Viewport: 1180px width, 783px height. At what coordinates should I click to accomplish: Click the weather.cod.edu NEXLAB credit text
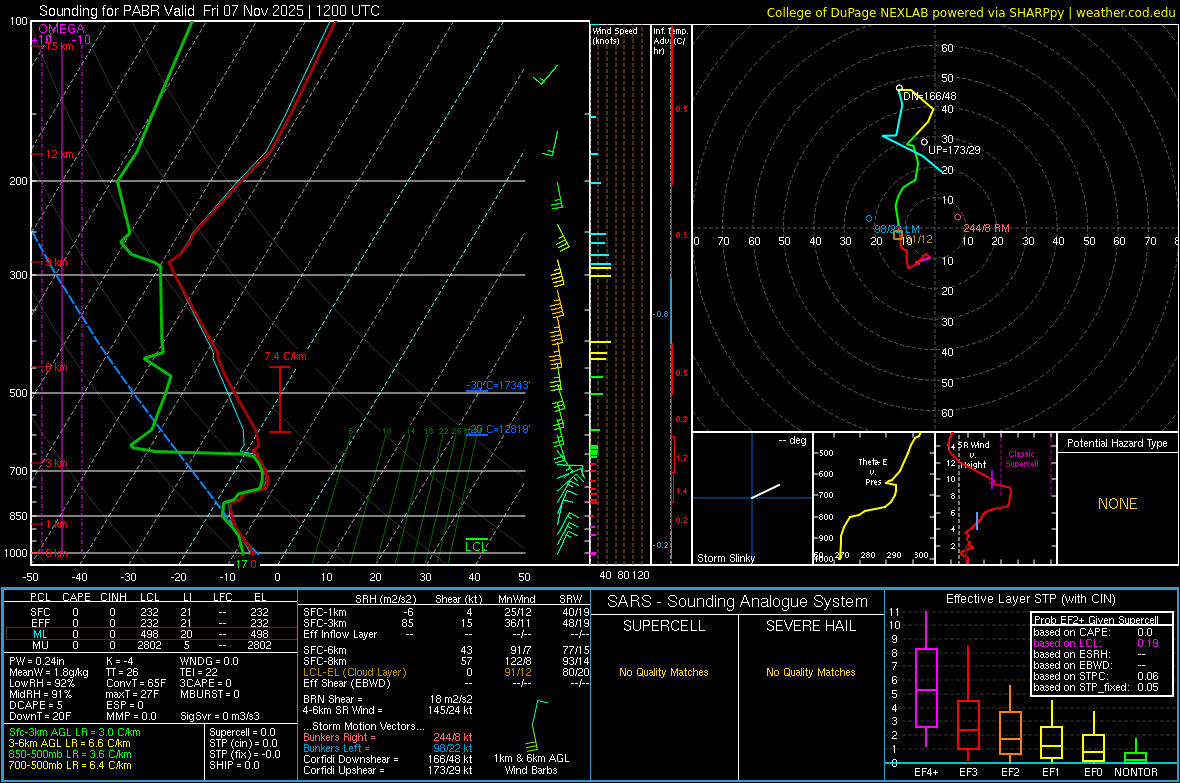pyautogui.click(x=971, y=12)
